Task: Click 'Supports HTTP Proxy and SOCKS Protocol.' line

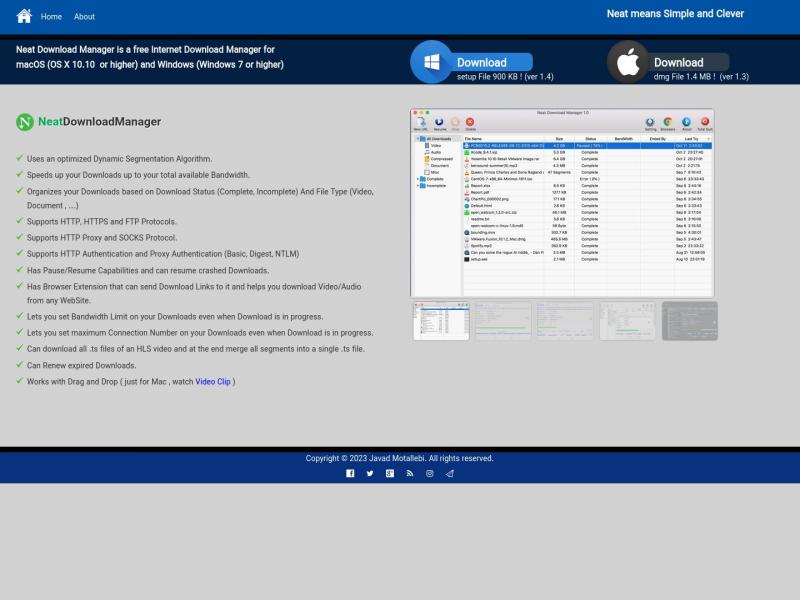Action: (x=102, y=238)
